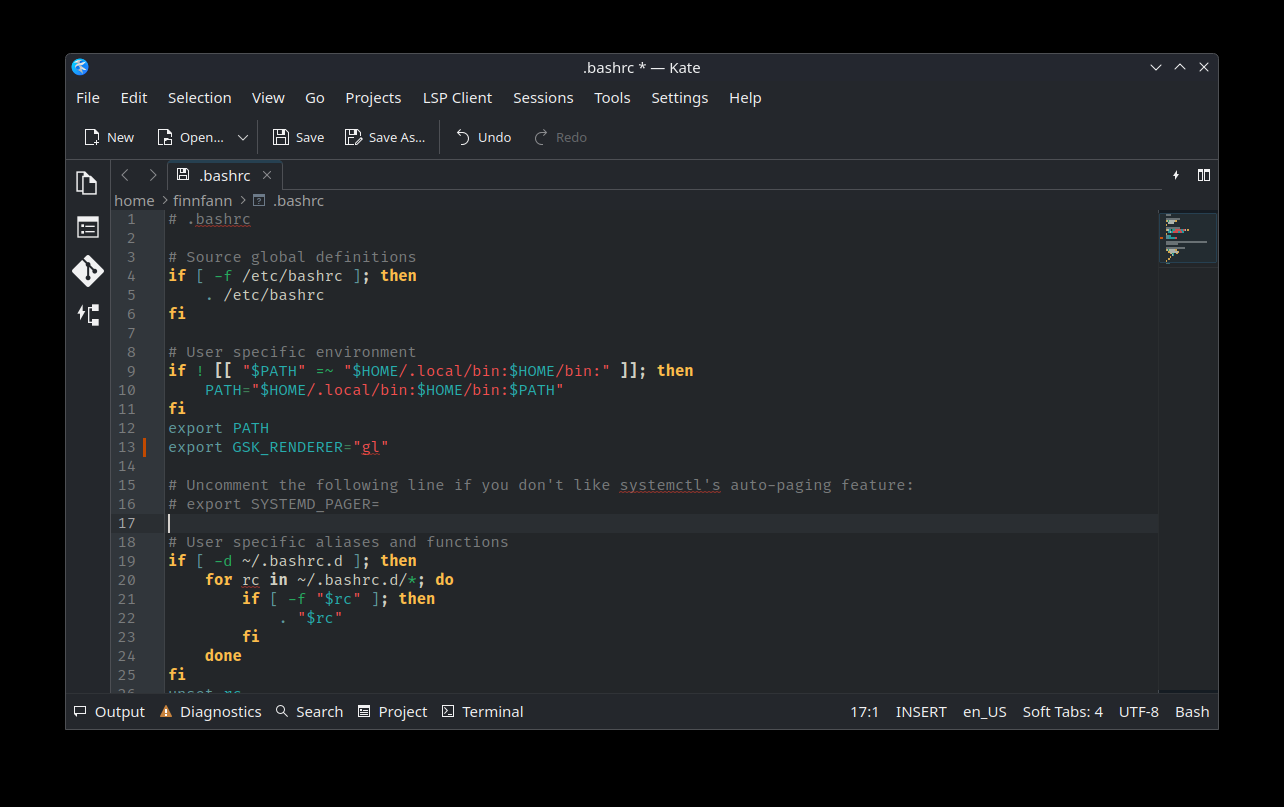Open the Edit menu
Screen dimensions: 1284x807
pyautogui.click(x=134, y=97)
